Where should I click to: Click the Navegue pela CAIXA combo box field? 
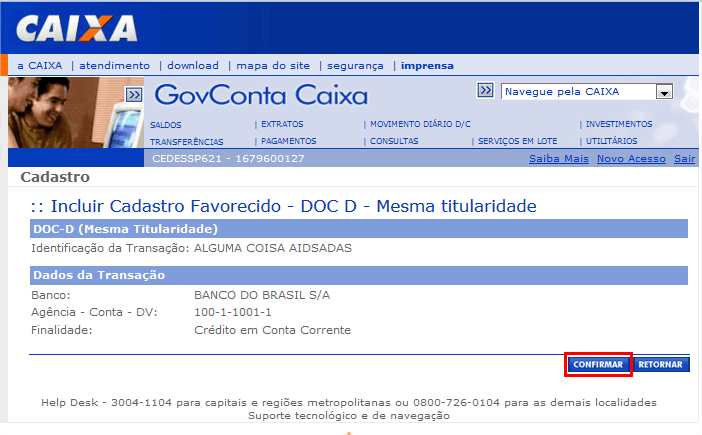586,92
